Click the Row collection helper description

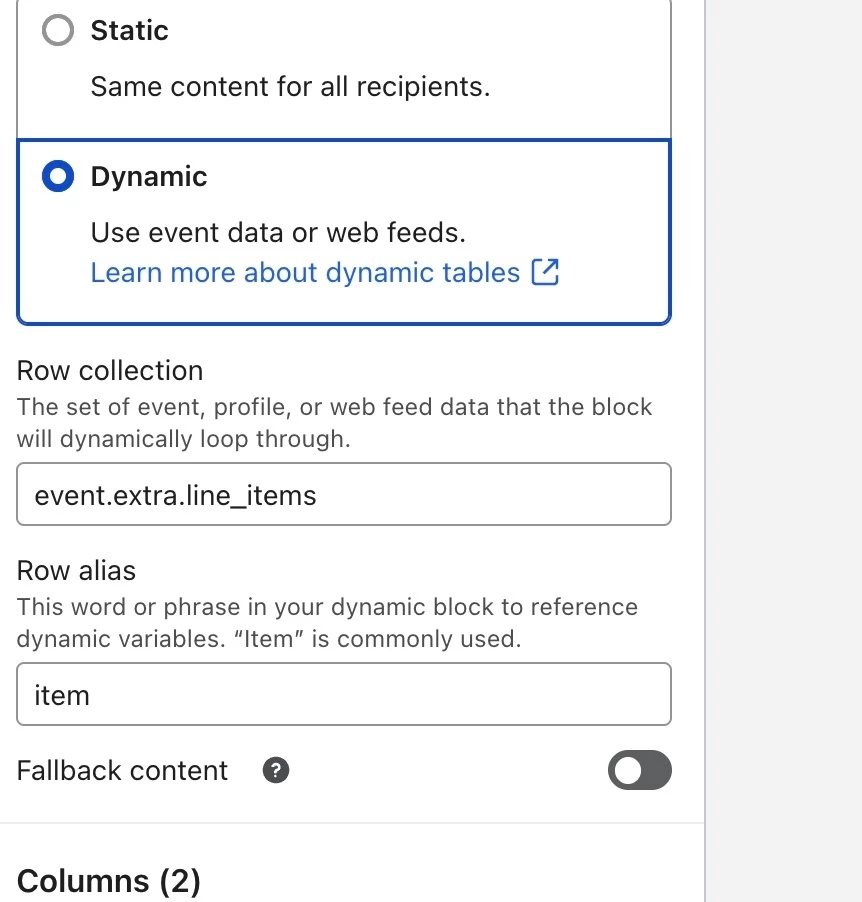334,422
